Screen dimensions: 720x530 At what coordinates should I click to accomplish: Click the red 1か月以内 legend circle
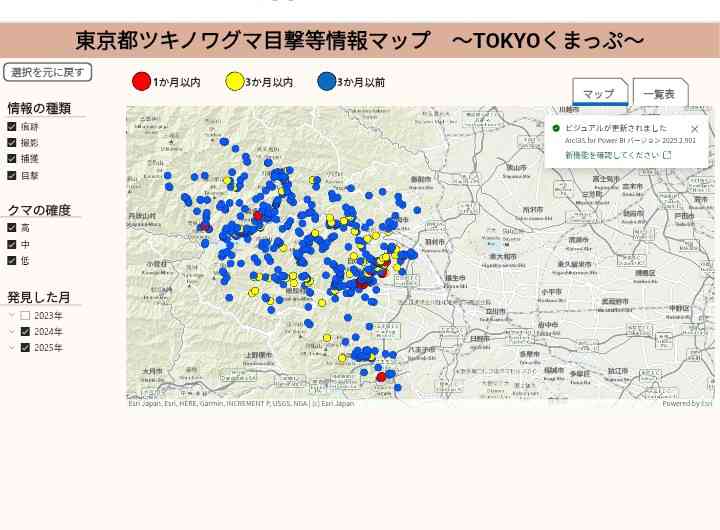click(141, 82)
